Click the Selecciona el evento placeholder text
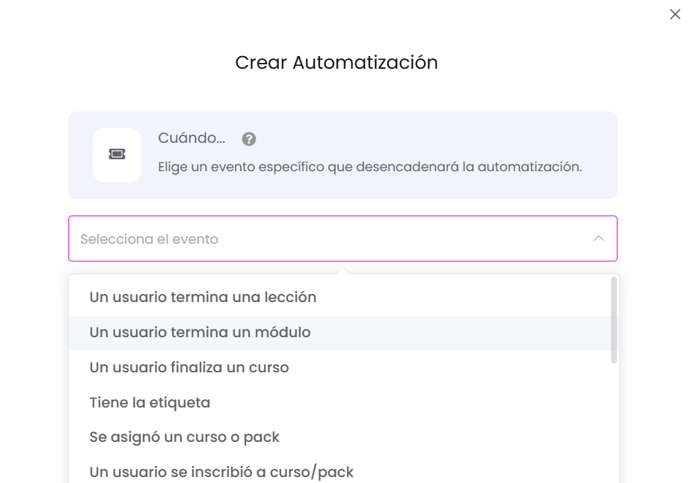 pyautogui.click(x=149, y=239)
